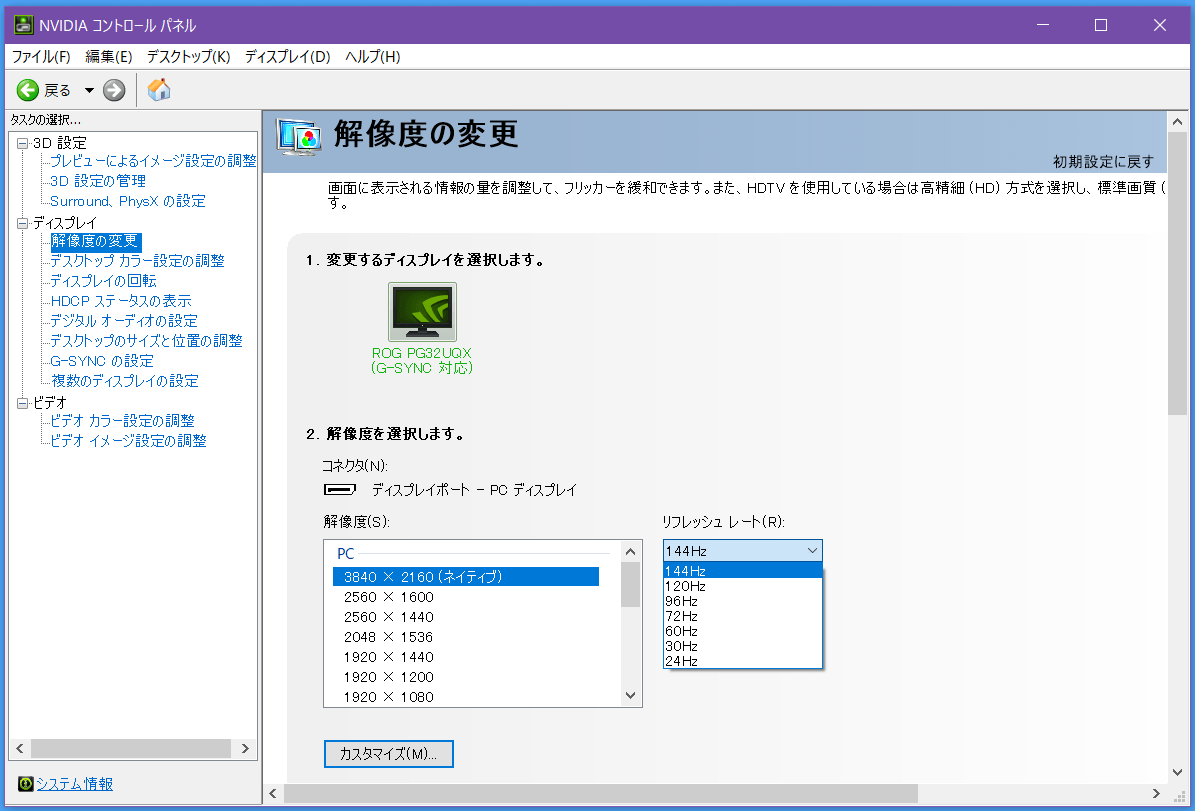Open 編集(E) menu

(109, 56)
